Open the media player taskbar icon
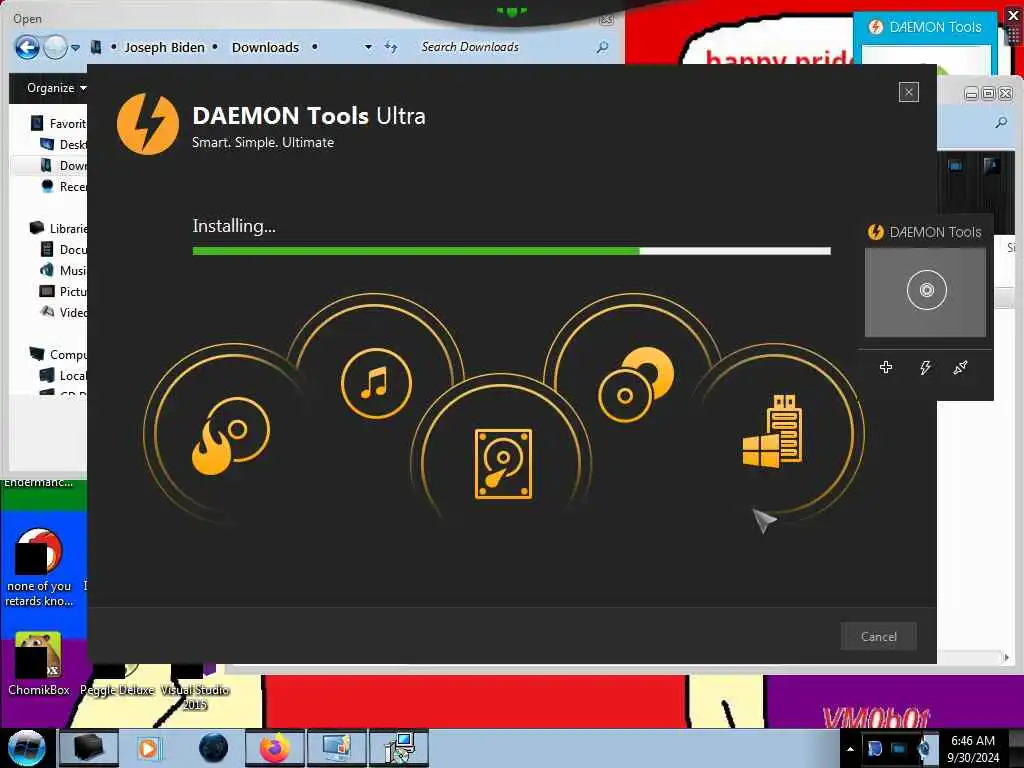Viewport: 1024px width, 768px height. click(148, 748)
